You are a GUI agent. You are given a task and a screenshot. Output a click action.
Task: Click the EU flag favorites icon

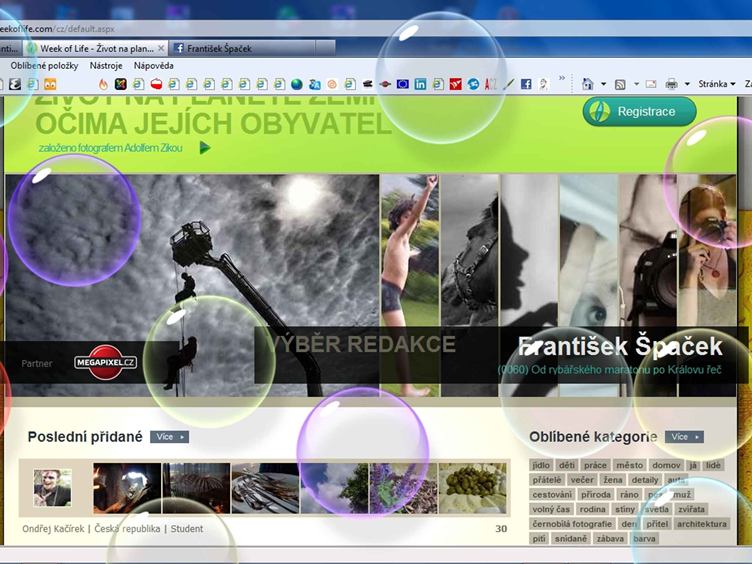click(403, 84)
